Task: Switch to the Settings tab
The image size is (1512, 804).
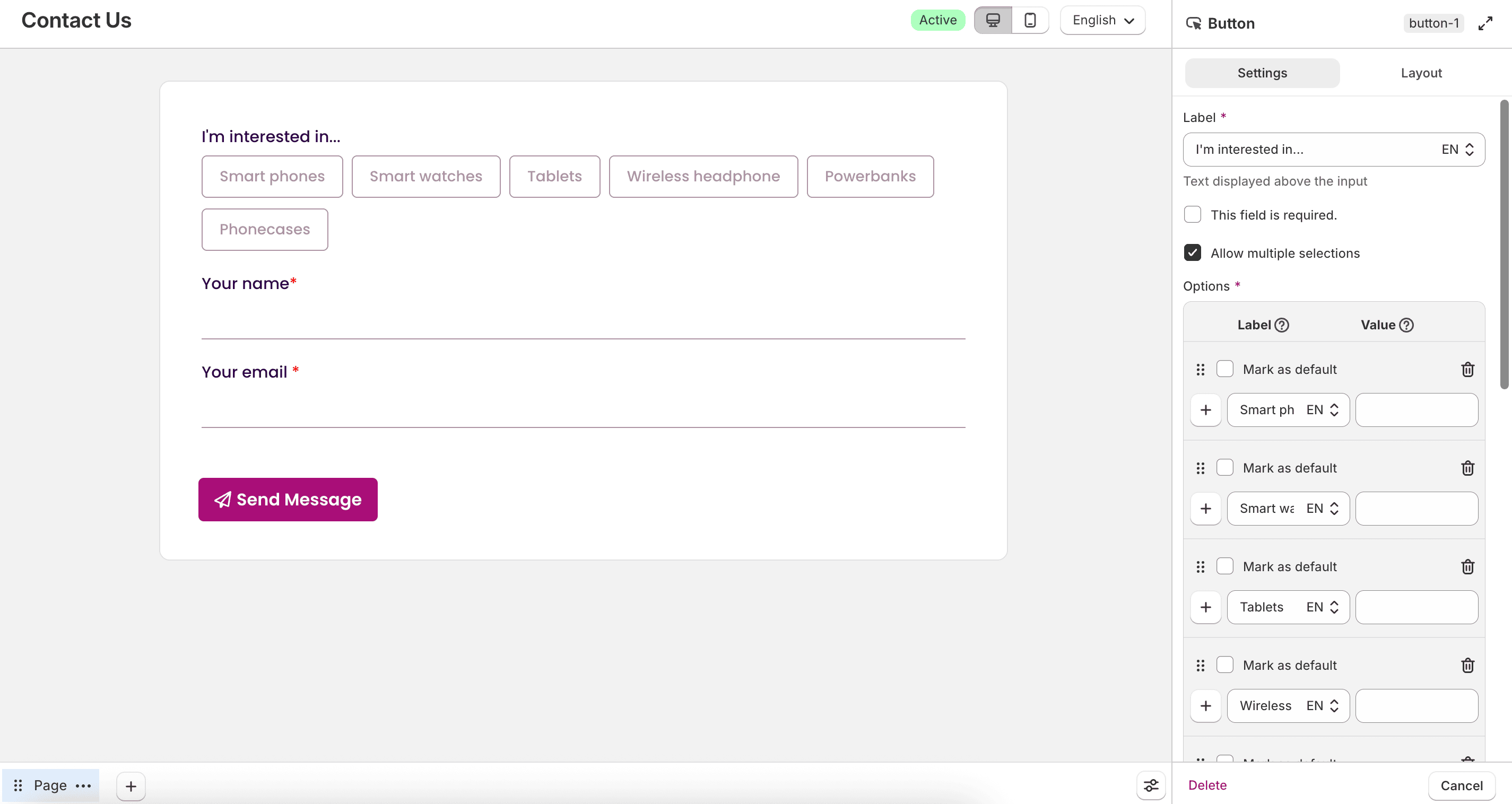Action: click(1262, 73)
